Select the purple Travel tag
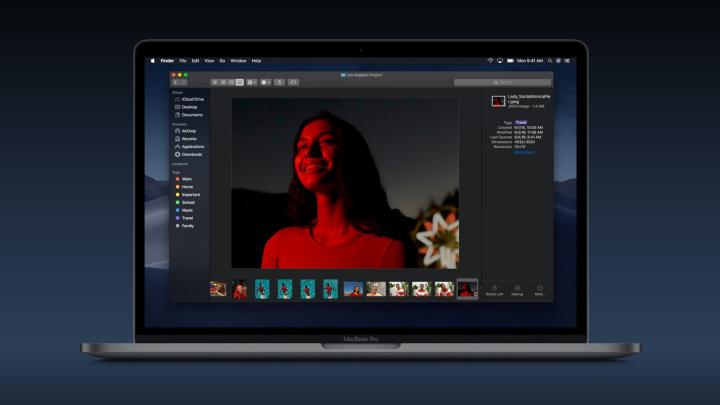Screen dimensions: 720x405 [x=184, y=218]
